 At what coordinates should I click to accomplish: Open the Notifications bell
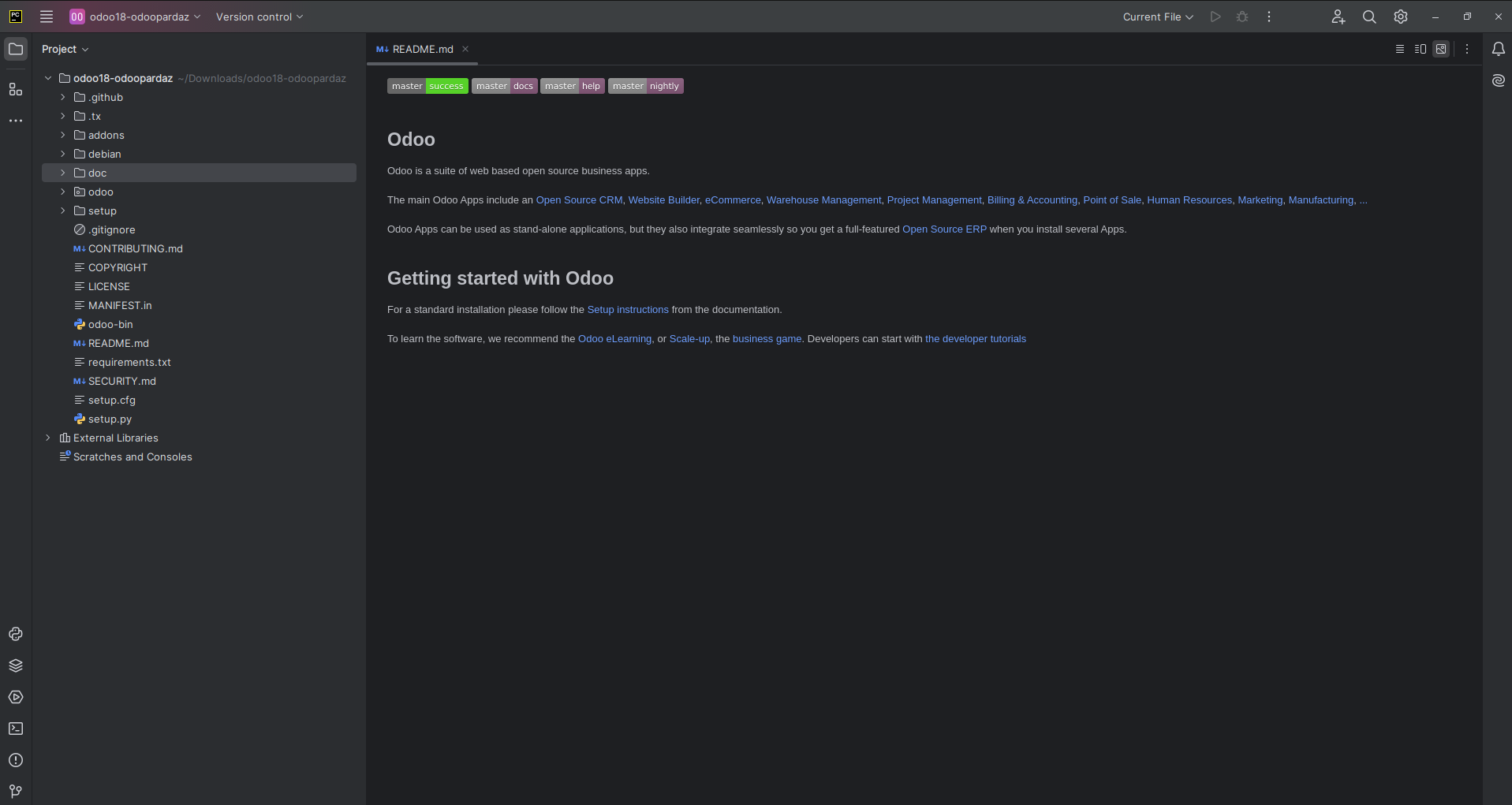point(1499,49)
